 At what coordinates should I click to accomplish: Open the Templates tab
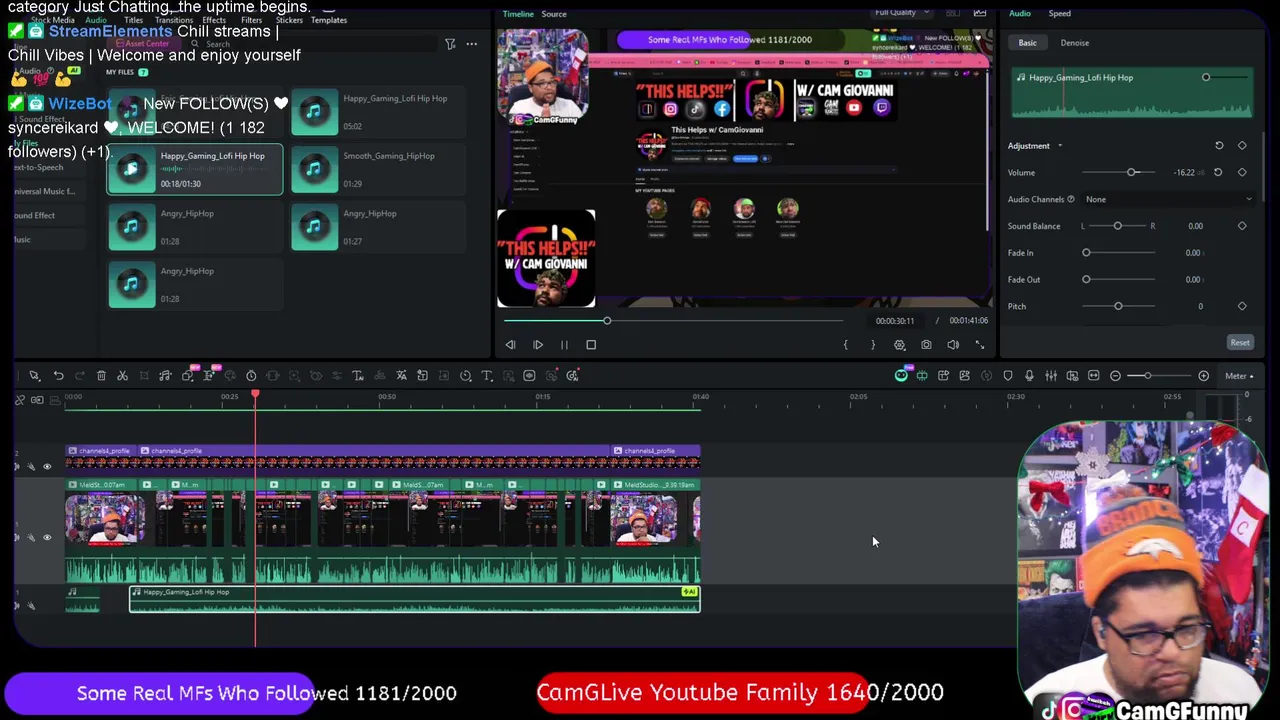(x=329, y=20)
